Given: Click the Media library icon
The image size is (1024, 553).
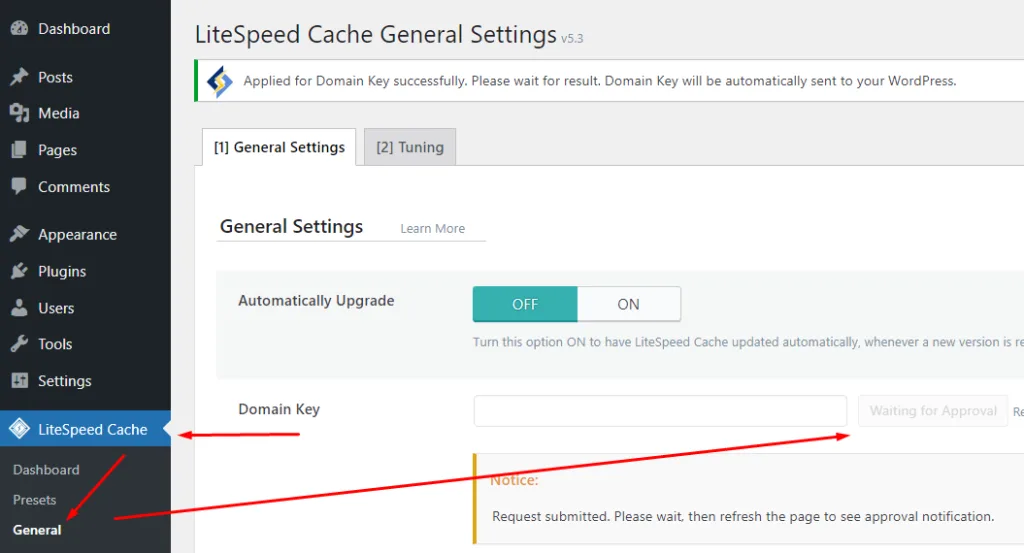Looking at the screenshot, I should pos(19,113).
